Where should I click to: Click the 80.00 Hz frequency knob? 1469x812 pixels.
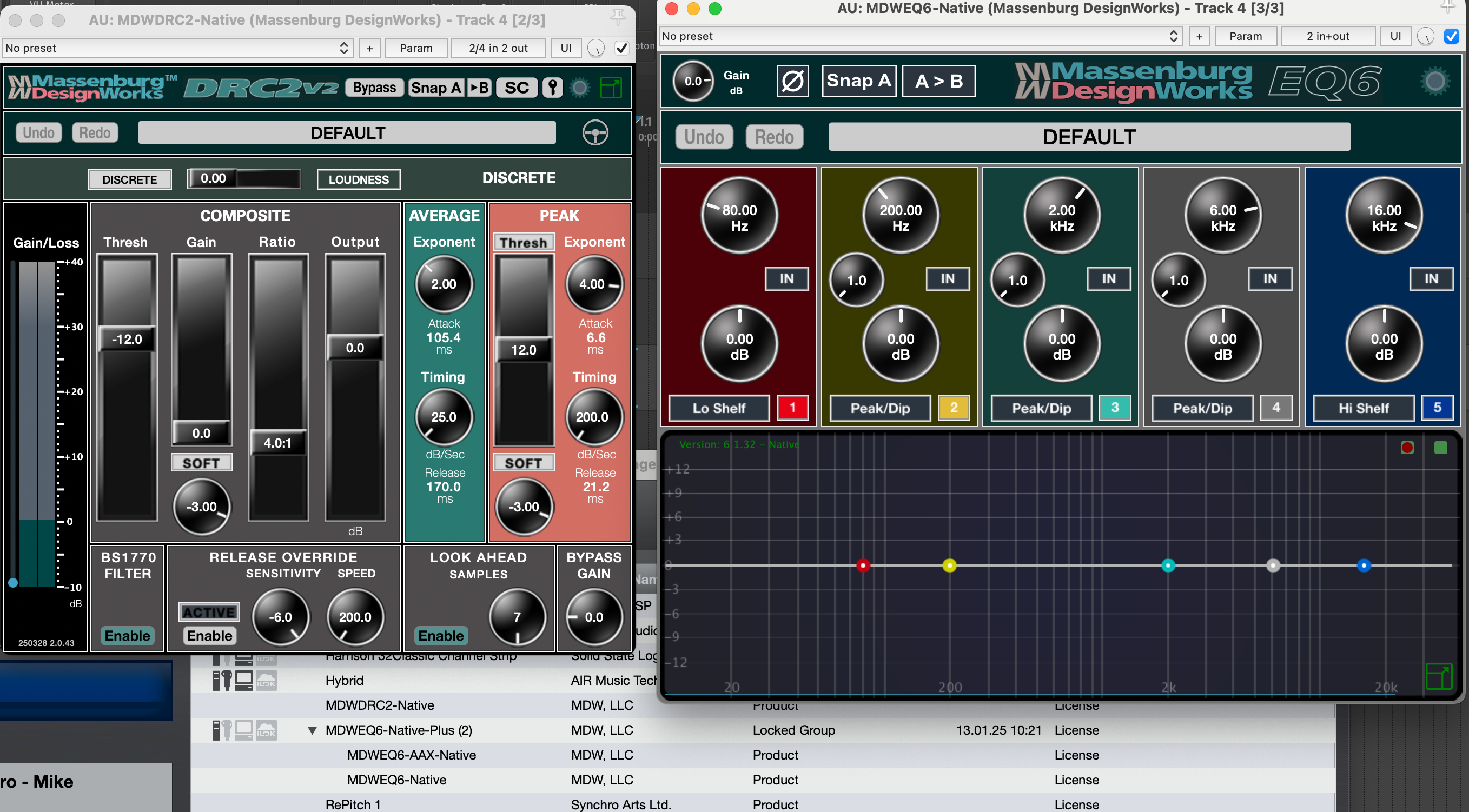(x=739, y=216)
